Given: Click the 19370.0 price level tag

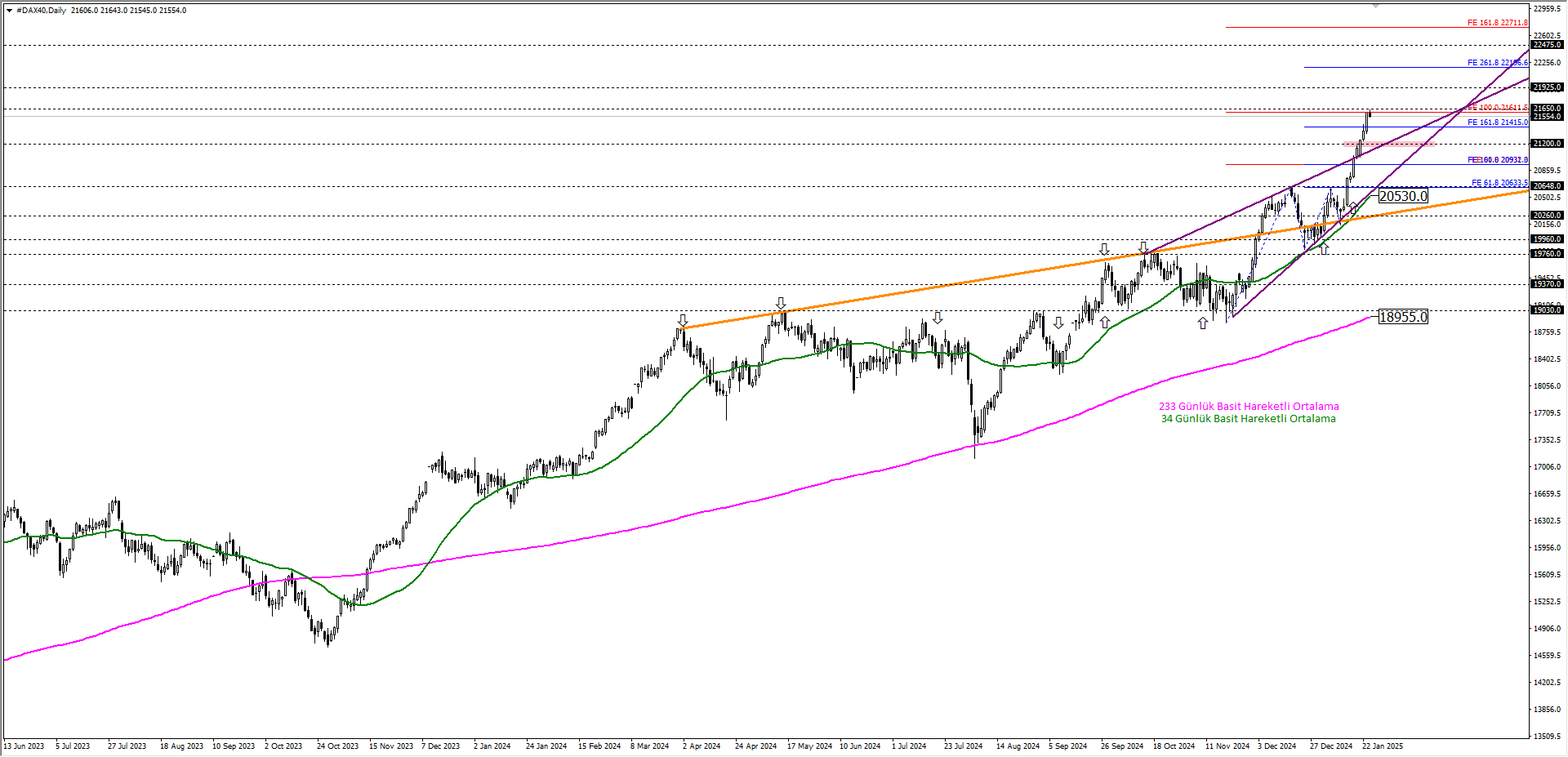Looking at the screenshot, I should (1548, 284).
